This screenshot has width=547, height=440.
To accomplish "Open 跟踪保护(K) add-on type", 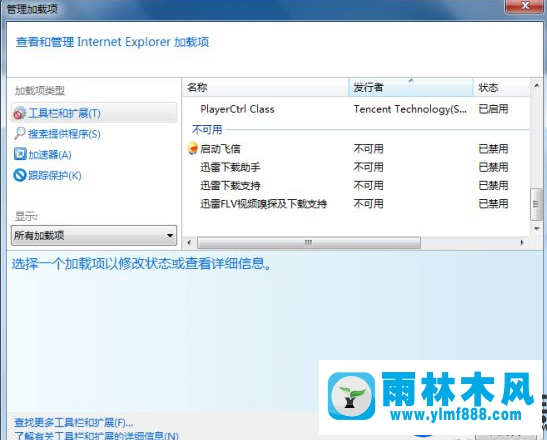I will (x=55, y=175).
